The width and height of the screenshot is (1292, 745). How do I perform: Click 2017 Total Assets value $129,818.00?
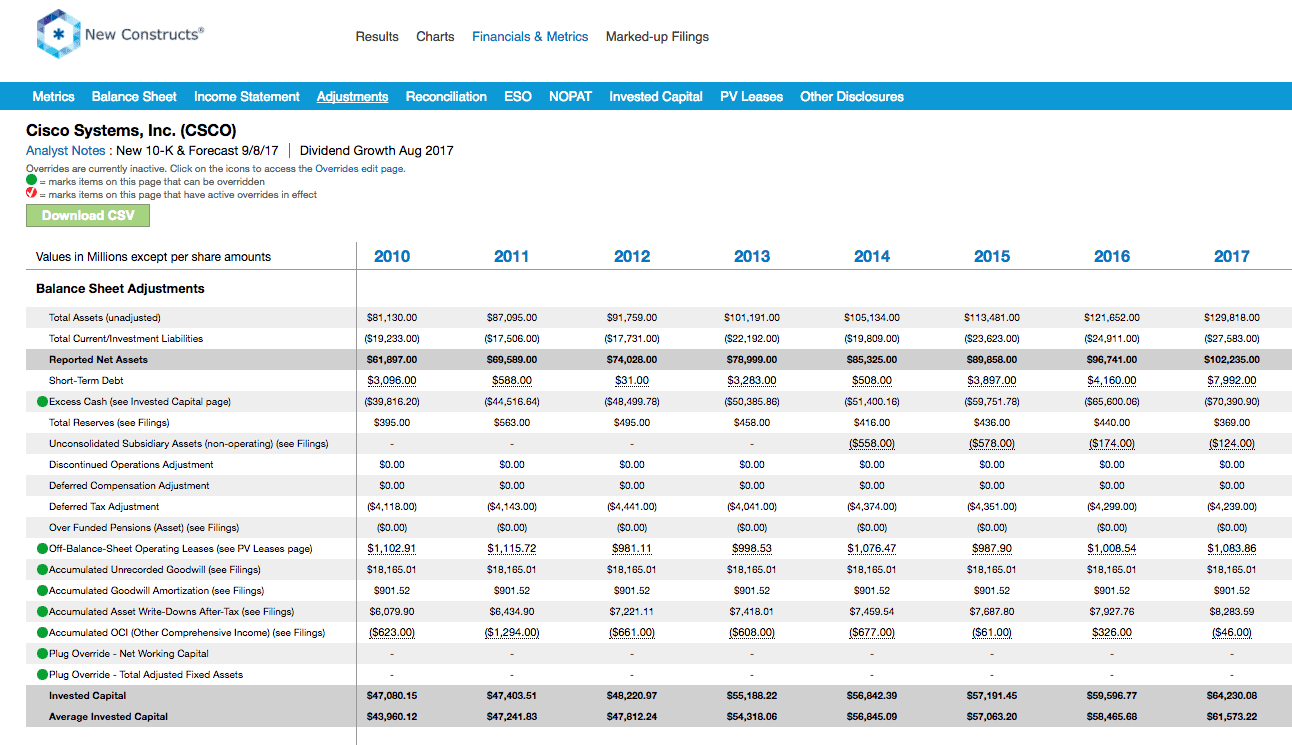point(1232,318)
